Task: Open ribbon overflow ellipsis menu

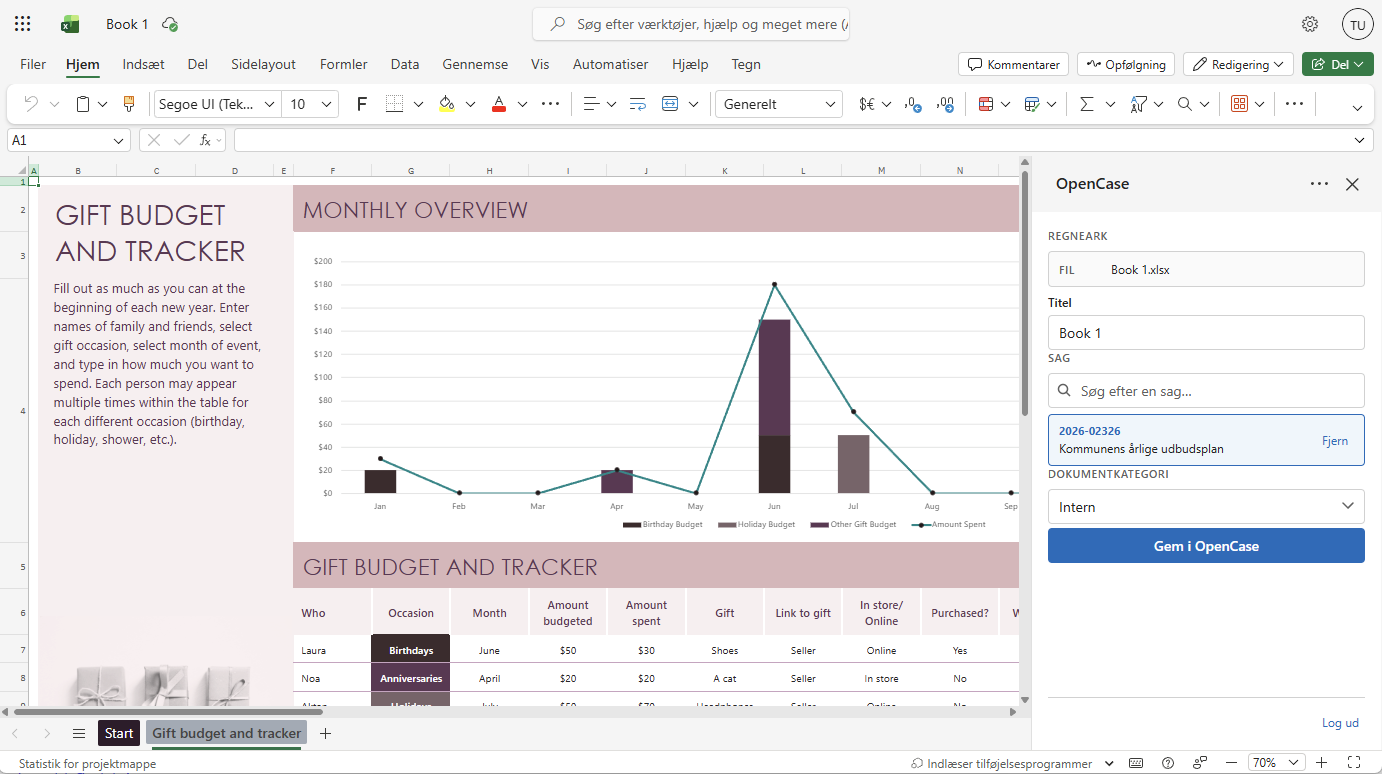Action: click(1294, 104)
